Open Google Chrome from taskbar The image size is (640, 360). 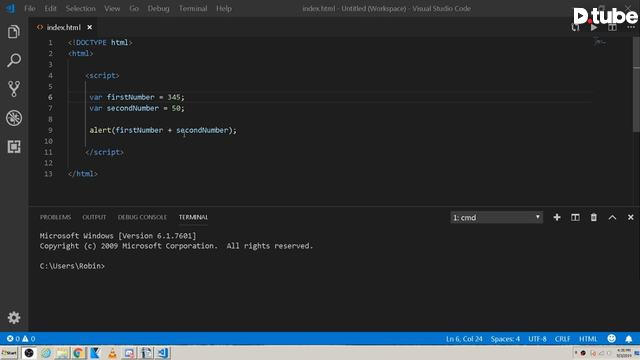(x=78, y=353)
